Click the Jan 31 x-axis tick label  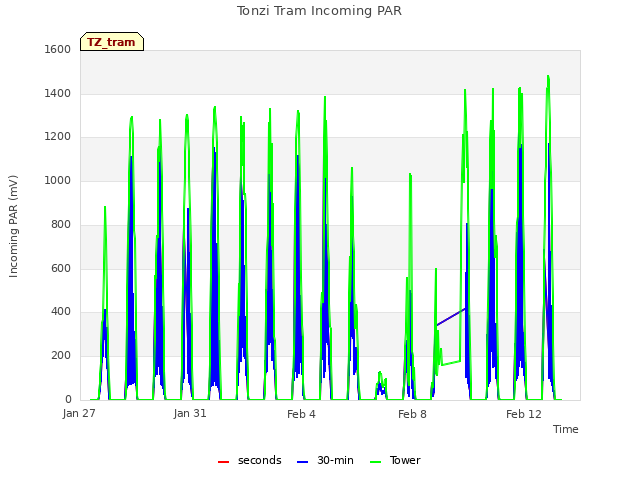click(190, 413)
